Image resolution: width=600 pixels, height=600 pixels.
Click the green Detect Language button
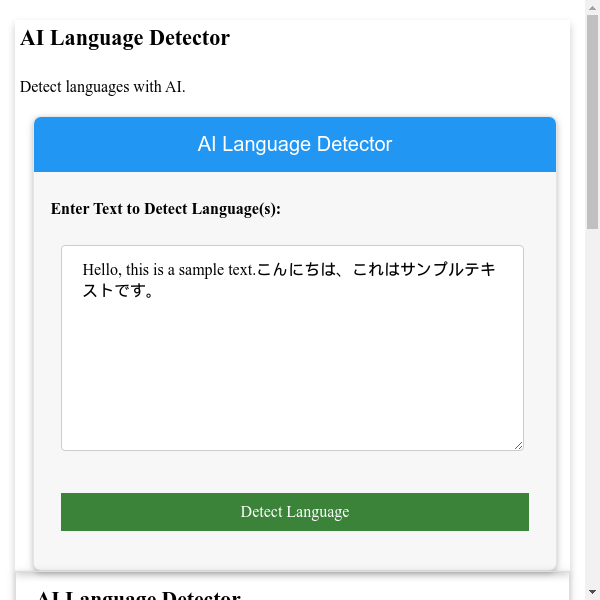(294, 512)
